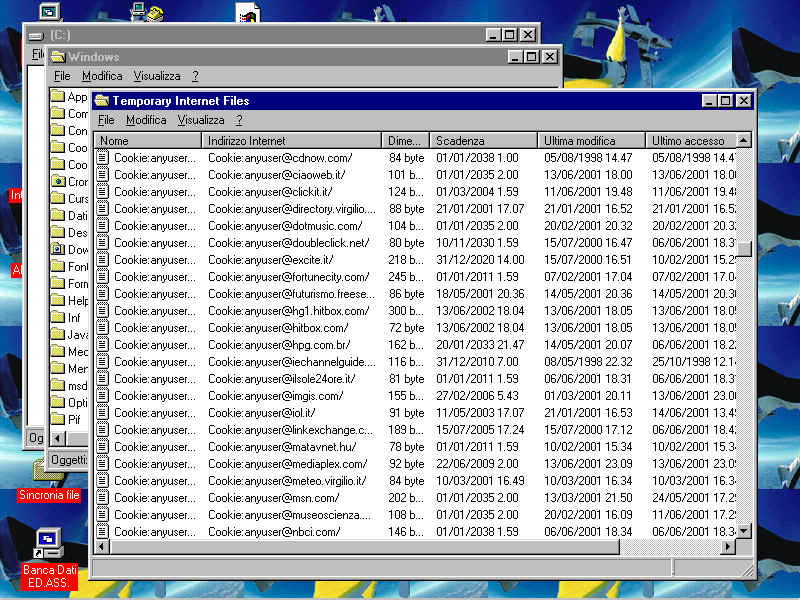Click the Sincronia file desktop icon label

point(49,495)
